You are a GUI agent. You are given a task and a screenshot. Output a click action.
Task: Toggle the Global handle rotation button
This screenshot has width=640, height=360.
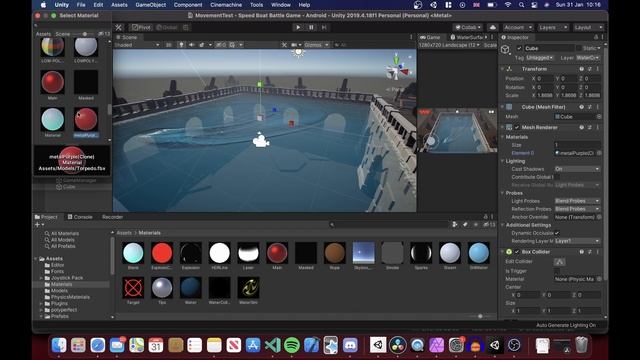(x=167, y=27)
